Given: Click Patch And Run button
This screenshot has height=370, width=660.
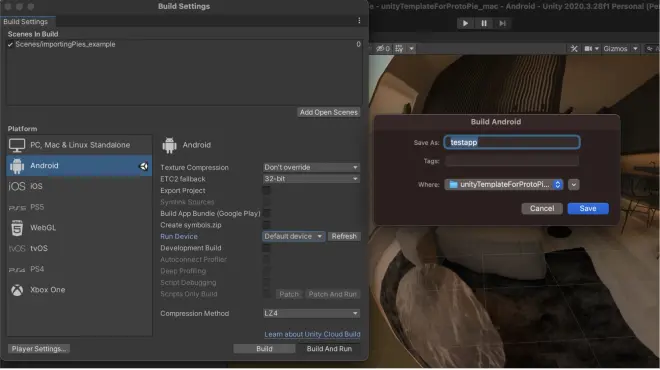Looking at the screenshot, I should coord(333,295).
